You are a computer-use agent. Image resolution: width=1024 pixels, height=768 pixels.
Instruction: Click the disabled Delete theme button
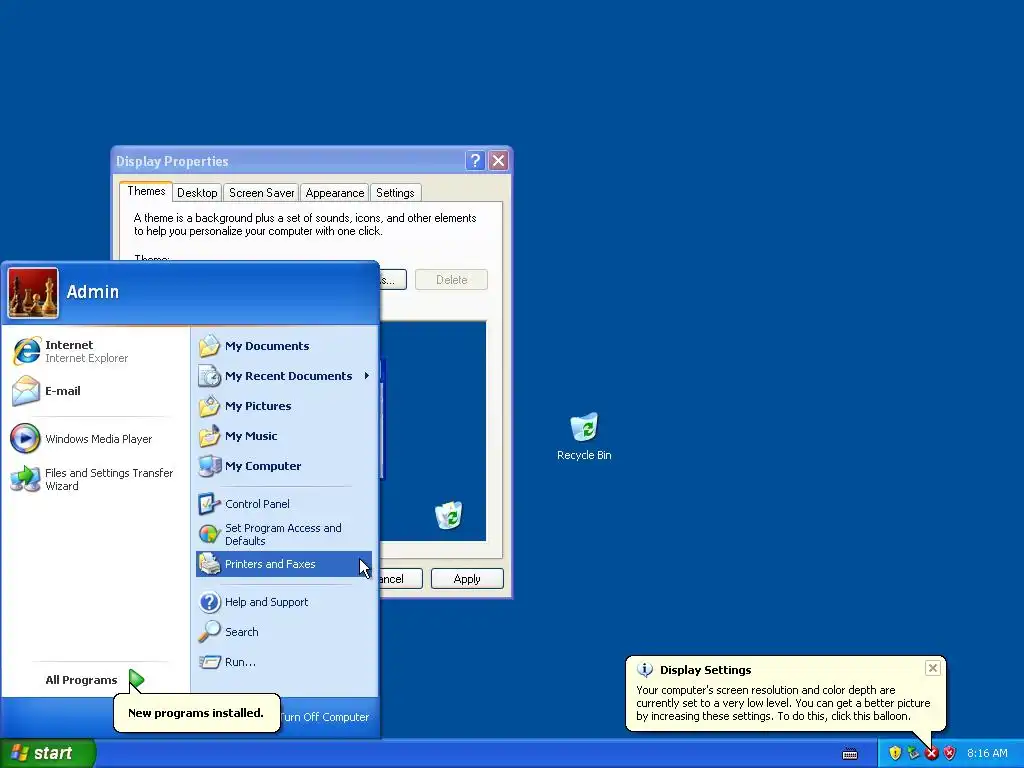pyautogui.click(x=451, y=280)
